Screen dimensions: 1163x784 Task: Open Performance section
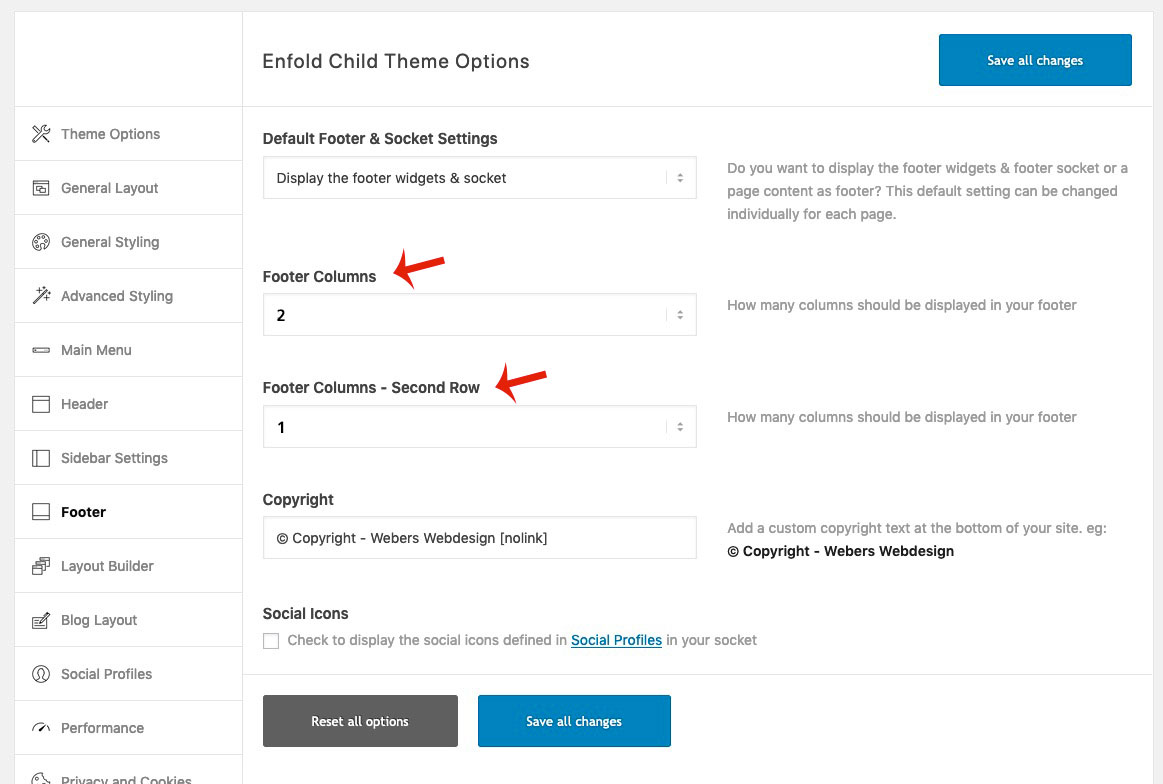pos(128,728)
